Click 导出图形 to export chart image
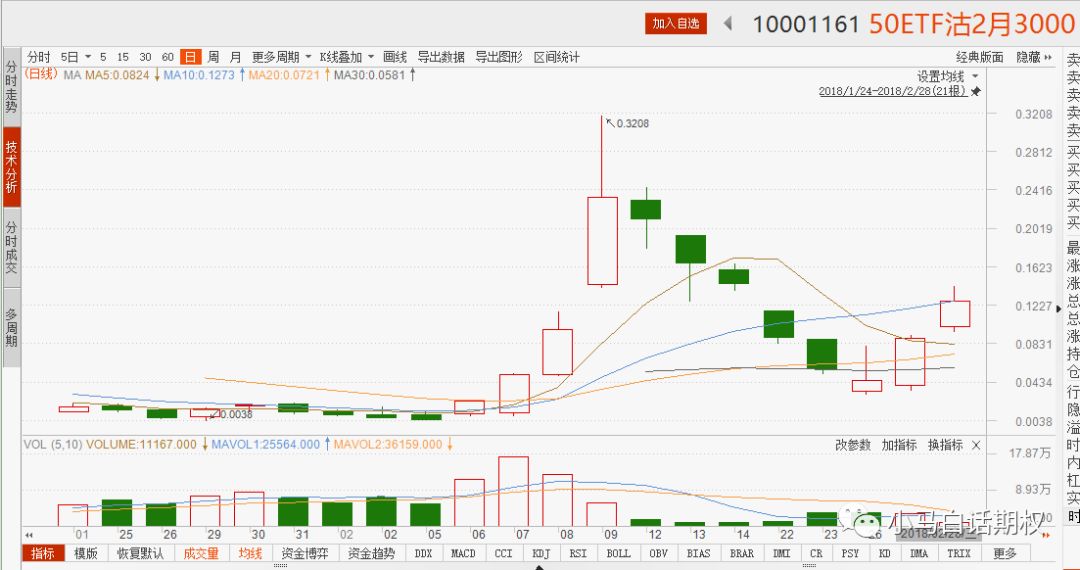Image resolution: width=1080 pixels, height=570 pixels. click(498, 57)
